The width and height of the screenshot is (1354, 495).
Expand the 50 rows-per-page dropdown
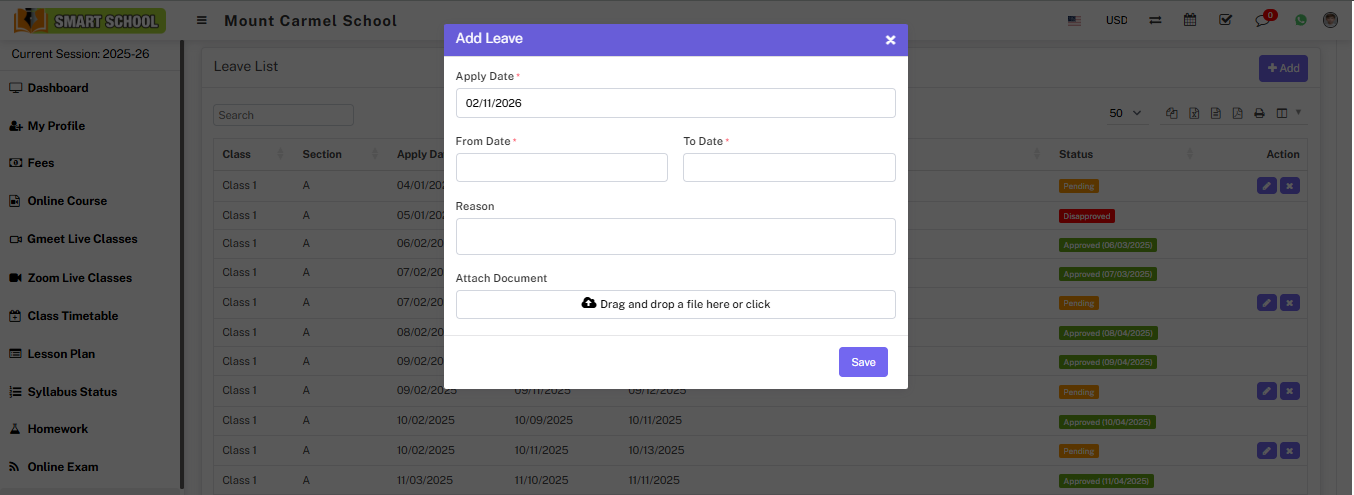click(x=1125, y=114)
